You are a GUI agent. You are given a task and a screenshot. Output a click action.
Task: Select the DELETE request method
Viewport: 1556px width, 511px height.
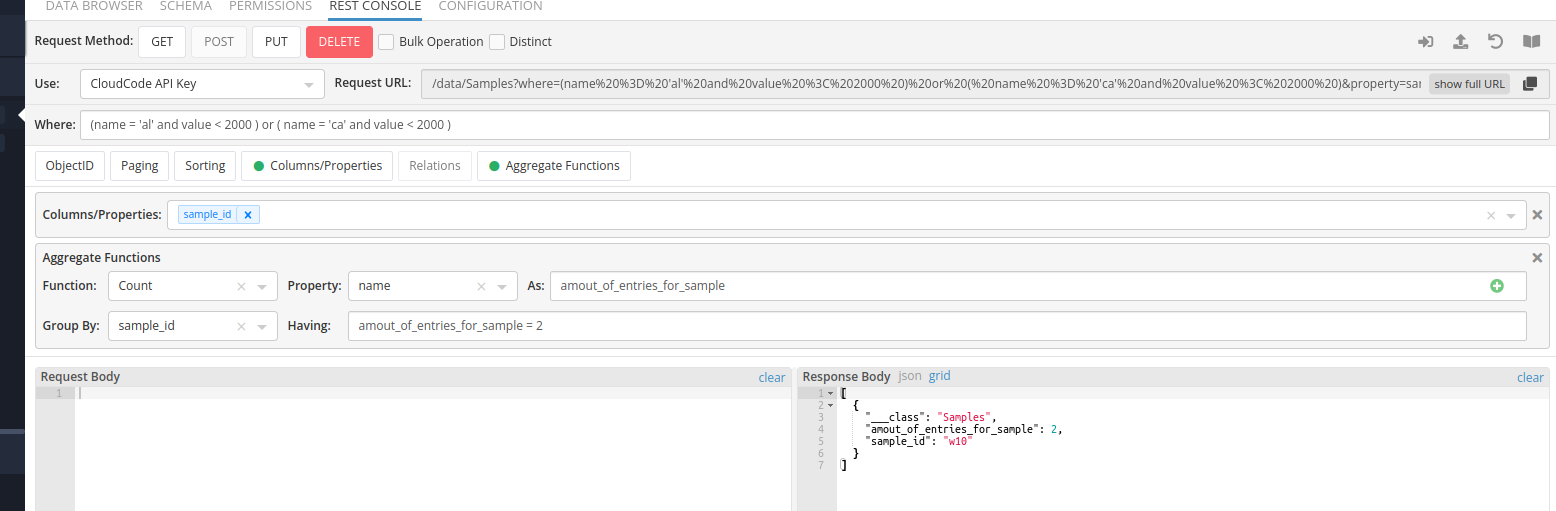339,42
